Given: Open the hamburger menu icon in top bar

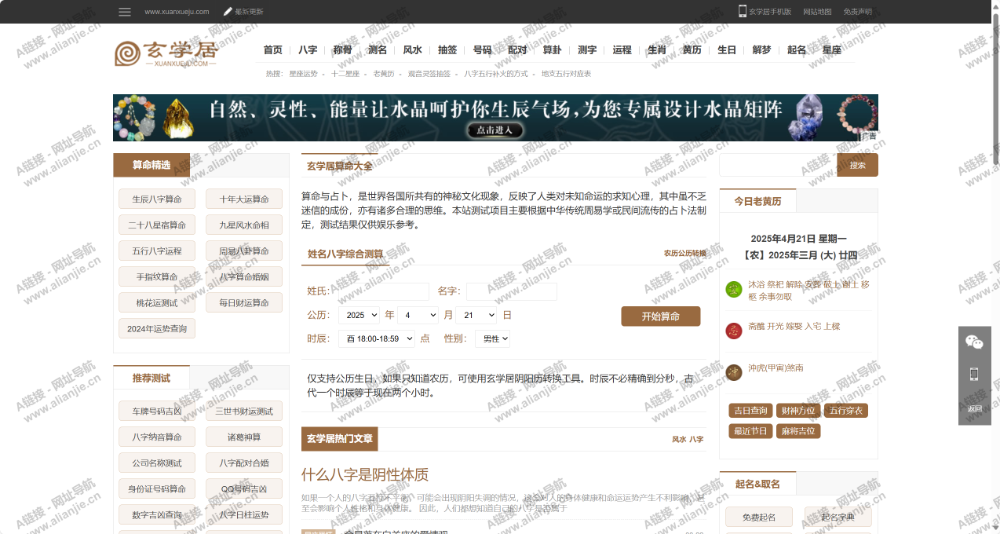Looking at the screenshot, I should point(124,11).
